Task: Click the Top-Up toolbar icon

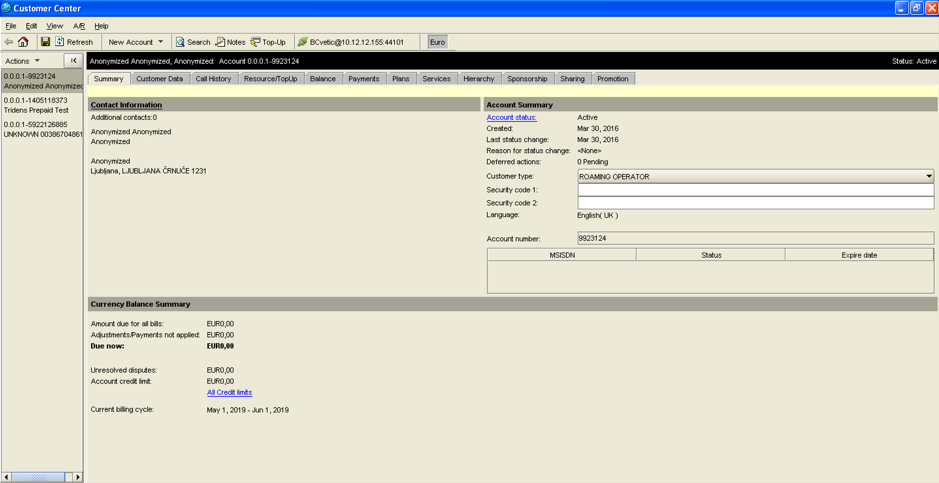Action: pyautogui.click(x=268, y=42)
